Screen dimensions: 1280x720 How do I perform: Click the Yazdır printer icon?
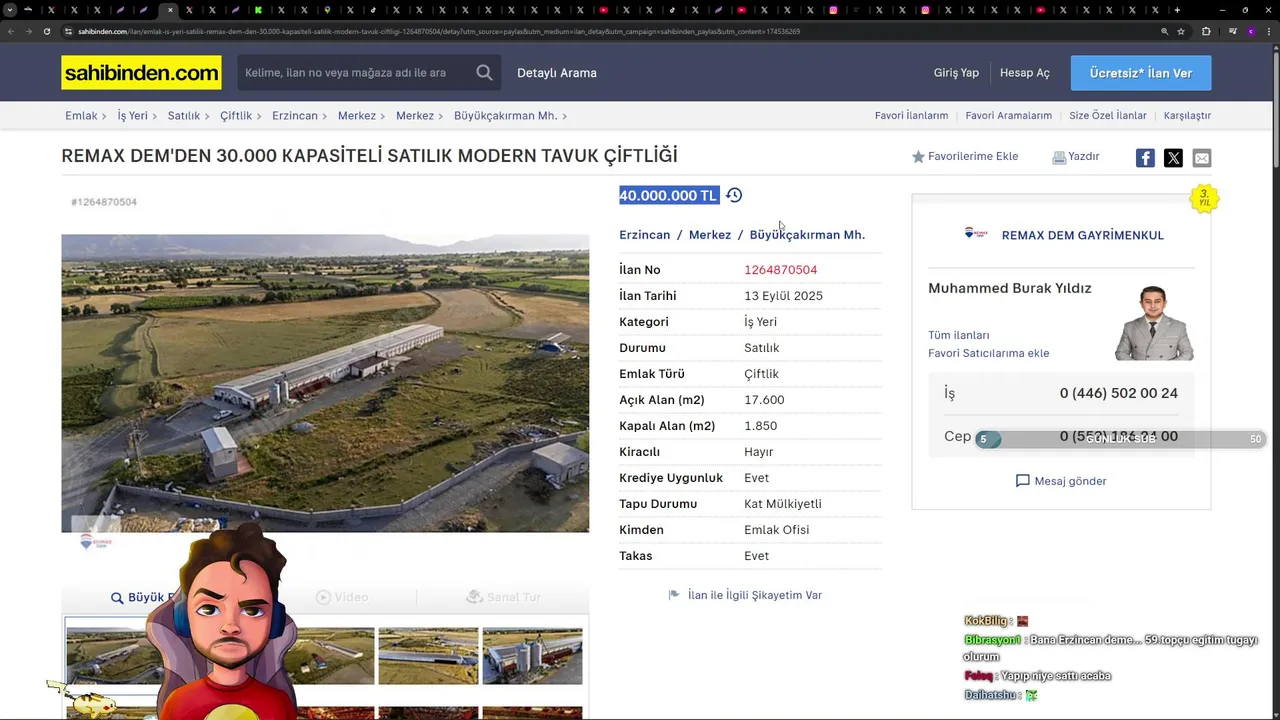1059,157
